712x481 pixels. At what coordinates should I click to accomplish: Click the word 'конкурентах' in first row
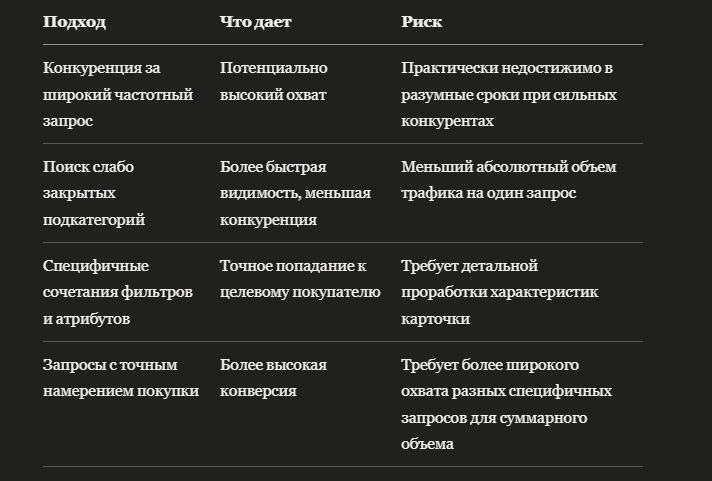(x=447, y=121)
